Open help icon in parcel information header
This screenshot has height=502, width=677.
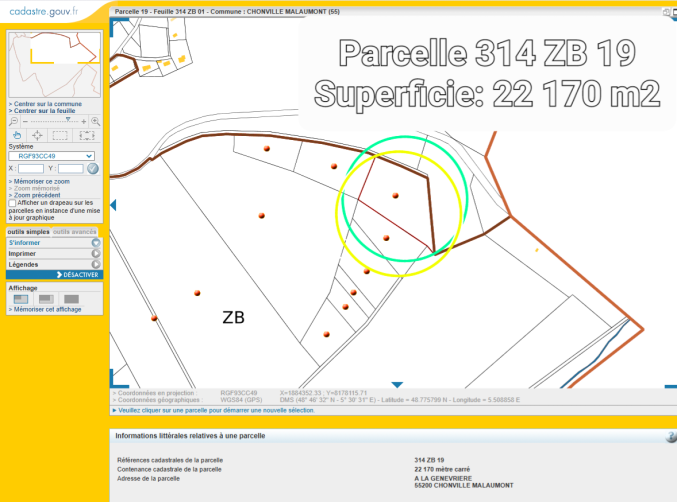coord(670,437)
